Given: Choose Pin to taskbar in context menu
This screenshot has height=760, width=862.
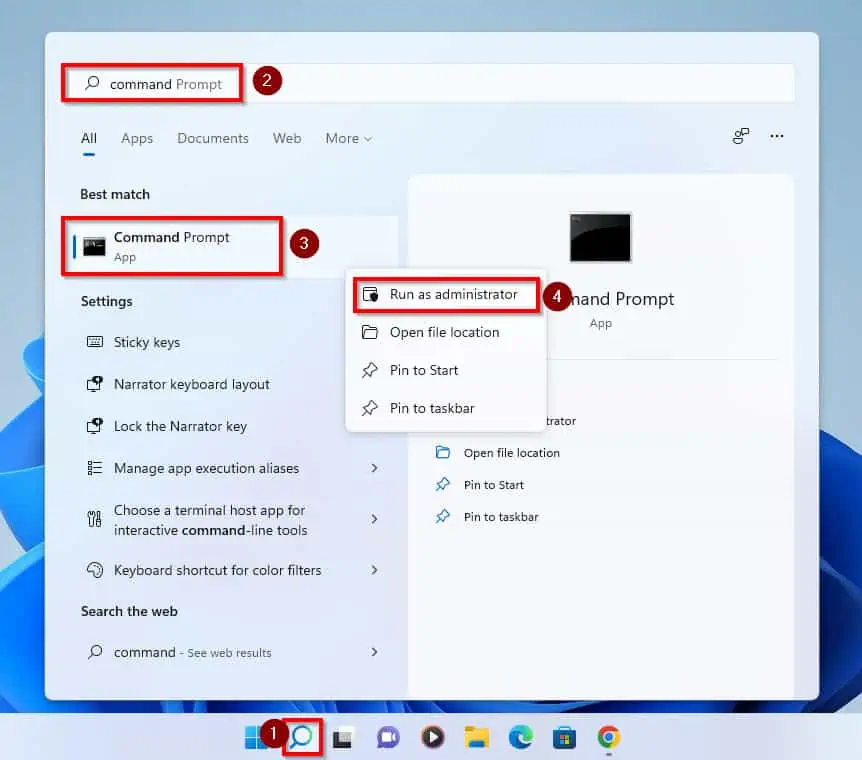Looking at the screenshot, I should 446,408.
